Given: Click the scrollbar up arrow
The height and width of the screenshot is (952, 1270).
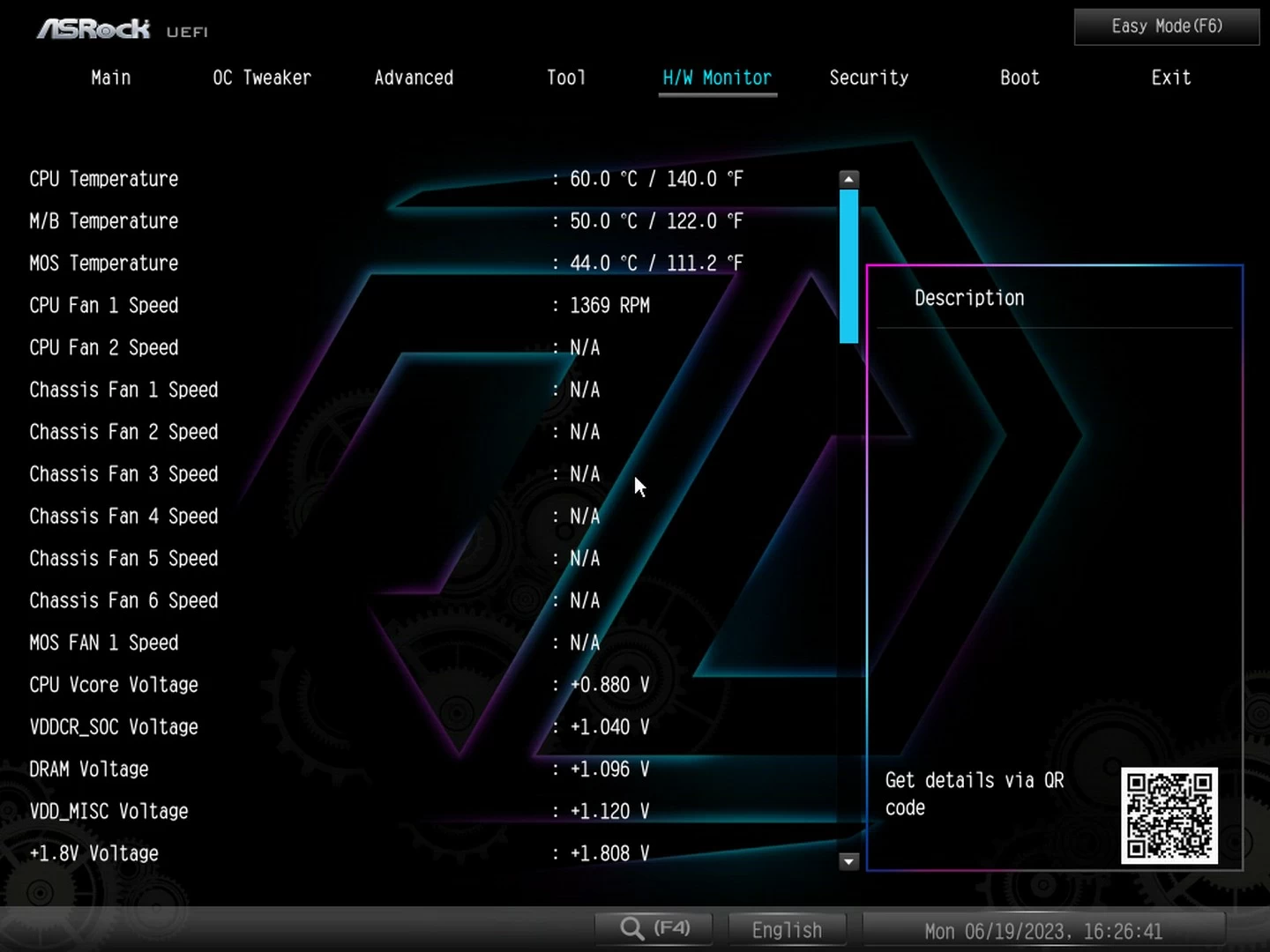Looking at the screenshot, I should pos(848,179).
